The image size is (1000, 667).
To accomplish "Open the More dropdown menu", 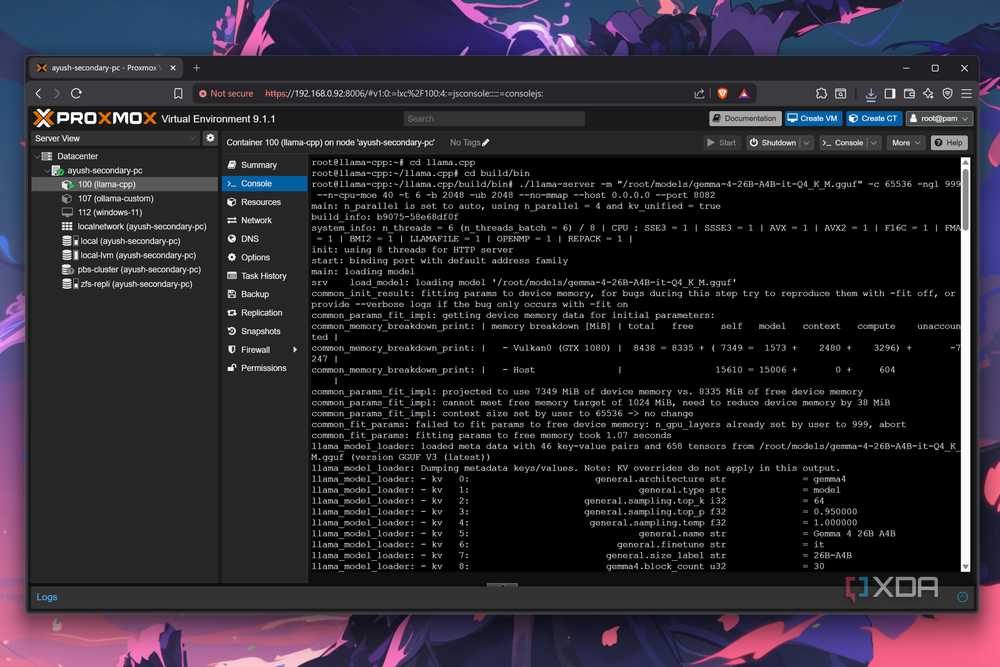I will click(906, 143).
